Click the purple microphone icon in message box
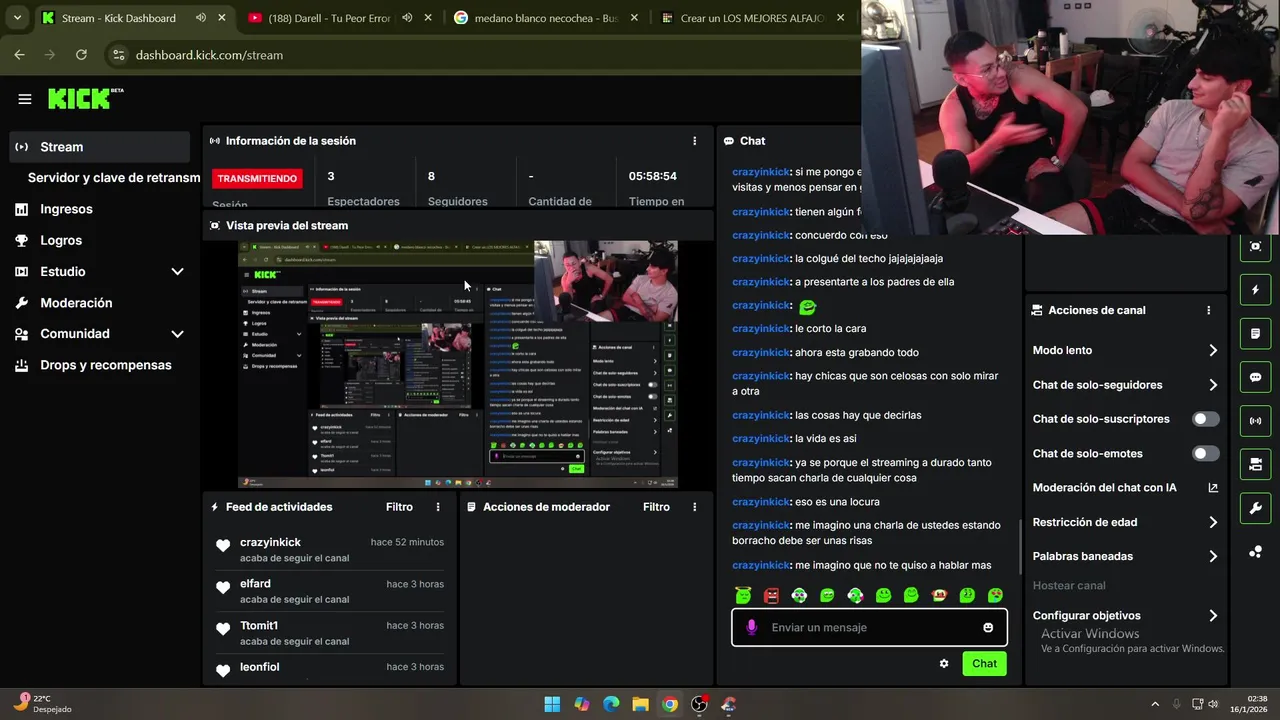The width and height of the screenshot is (1280, 720). point(752,627)
